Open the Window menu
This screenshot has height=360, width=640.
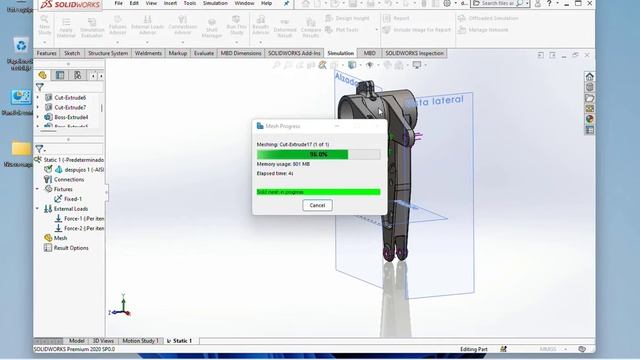point(244,3)
